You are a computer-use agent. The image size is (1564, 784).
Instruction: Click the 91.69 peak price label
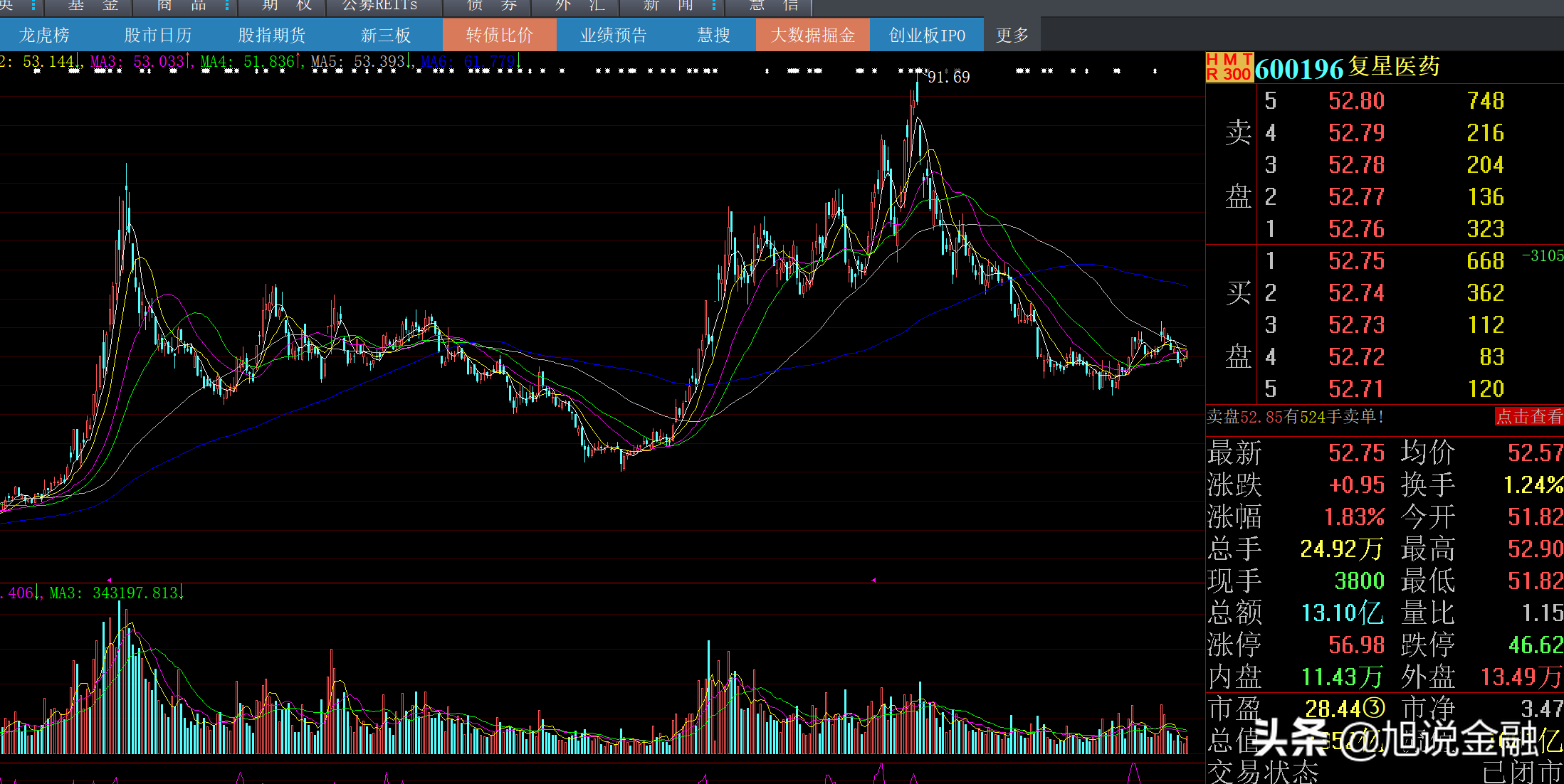click(948, 77)
